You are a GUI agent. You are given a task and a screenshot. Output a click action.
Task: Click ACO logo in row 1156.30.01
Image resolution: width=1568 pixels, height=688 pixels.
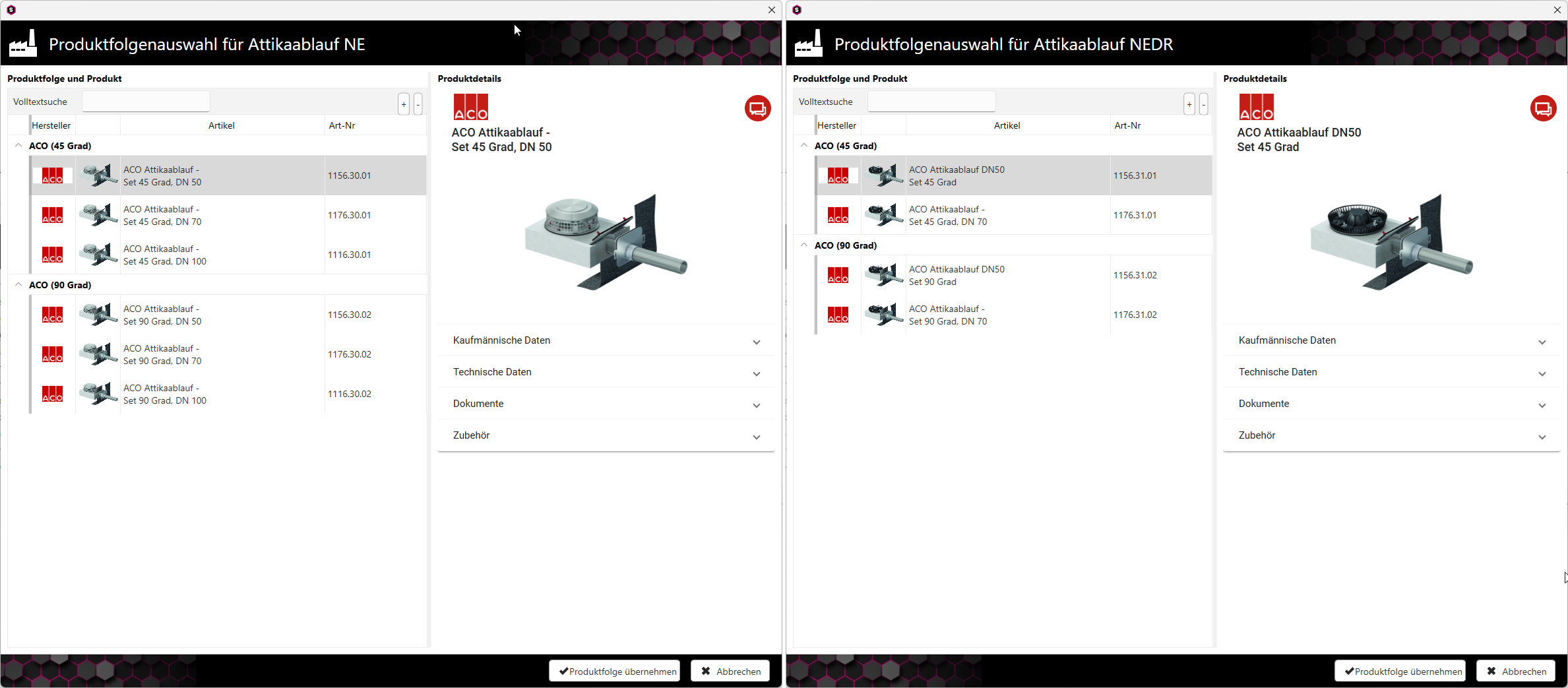[53, 175]
